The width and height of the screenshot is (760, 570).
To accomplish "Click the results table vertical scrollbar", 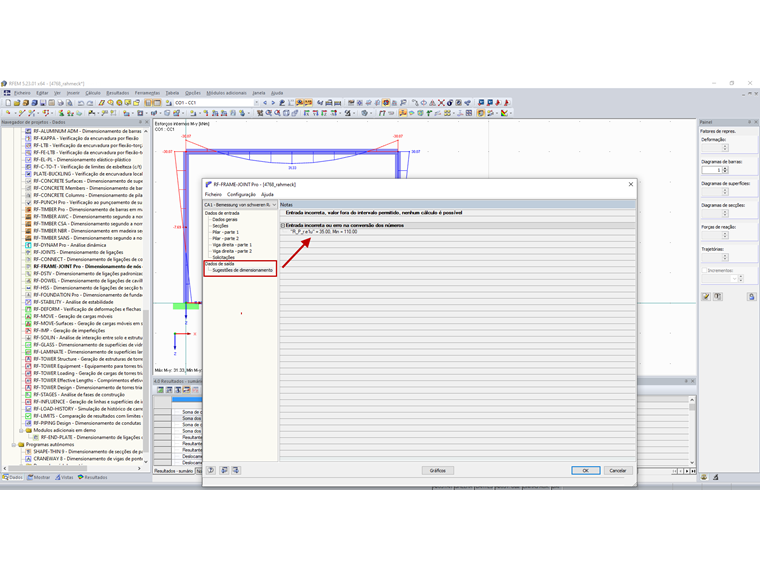I will point(692,431).
